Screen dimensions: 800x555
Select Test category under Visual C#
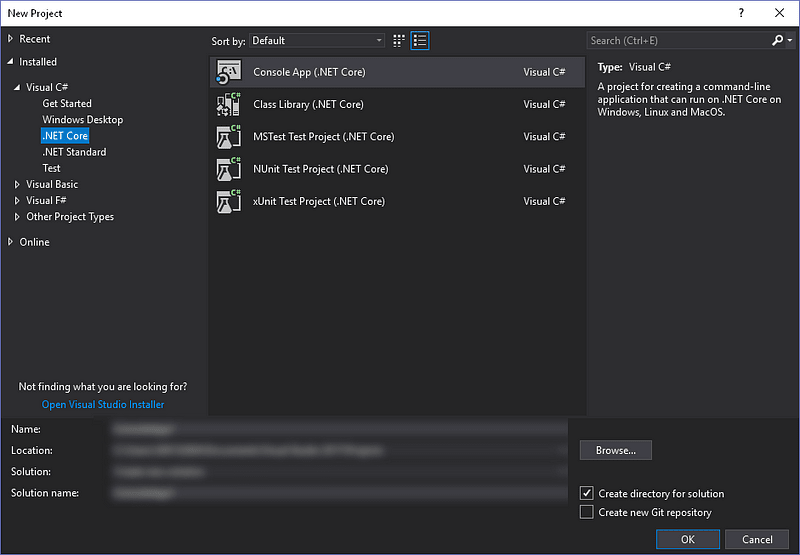pos(51,168)
